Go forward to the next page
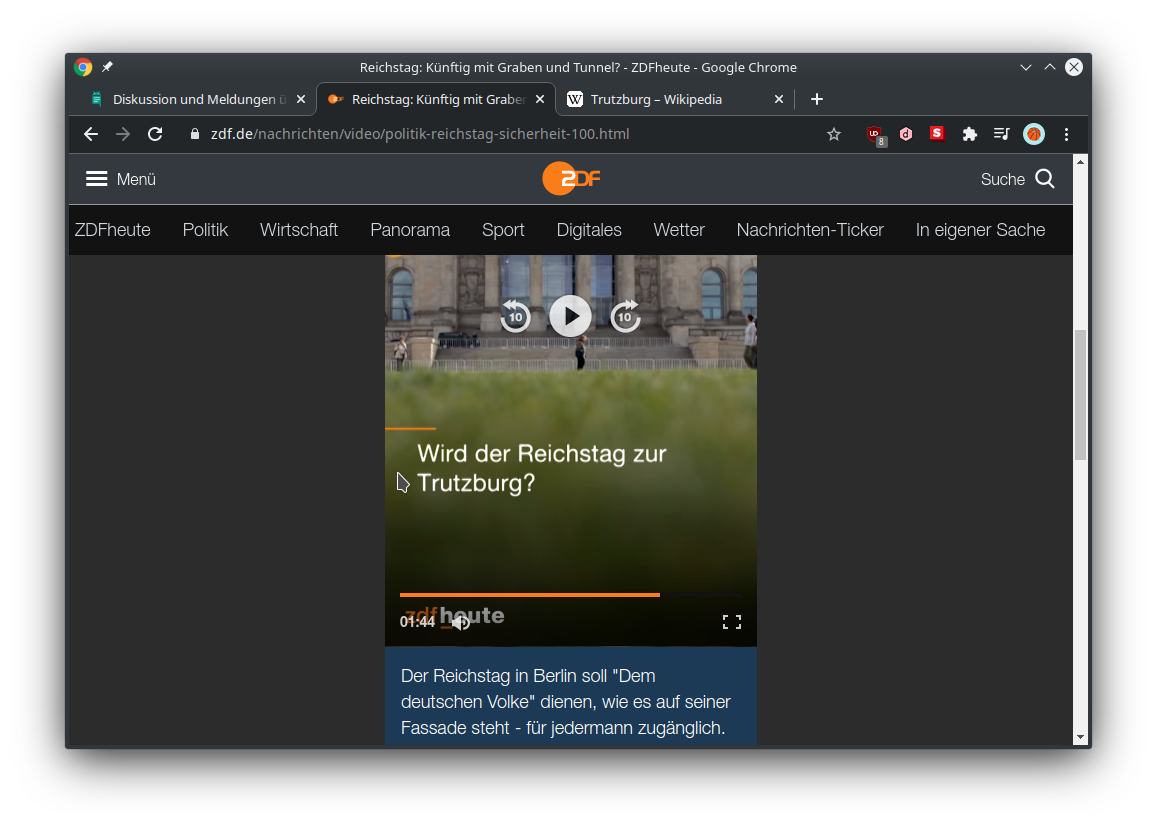 coord(123,134)
